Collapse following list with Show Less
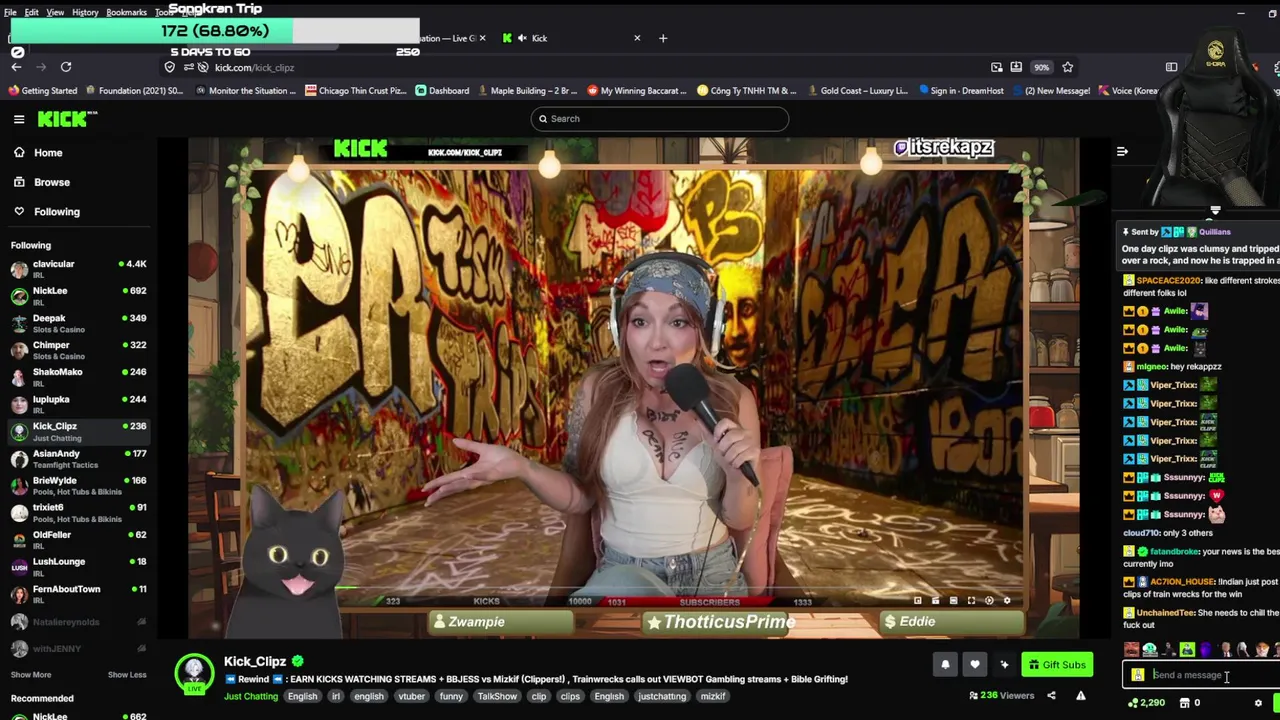1280x720 pixels. pyautogui.click(x=127, y=675)
